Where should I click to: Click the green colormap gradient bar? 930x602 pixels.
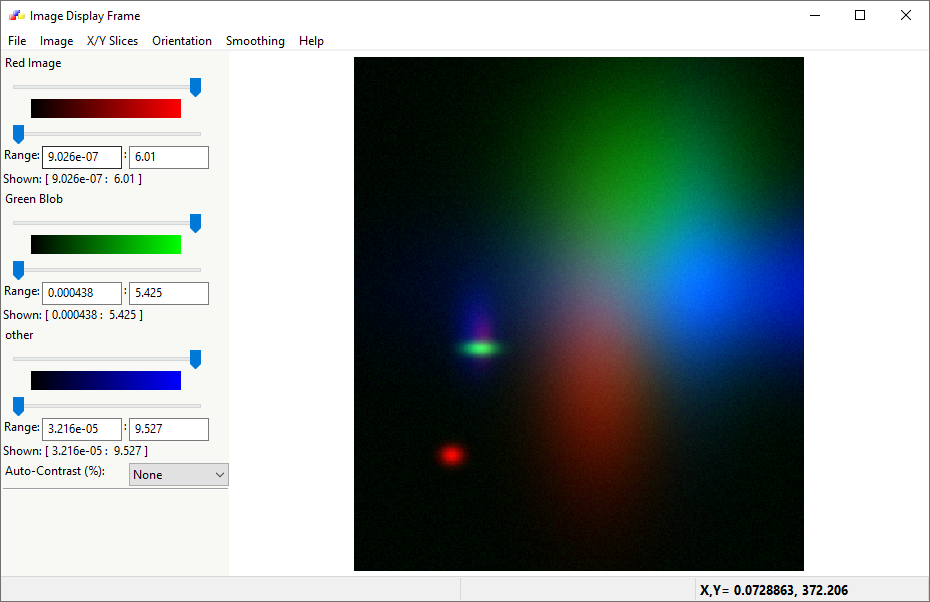point(106,245)
